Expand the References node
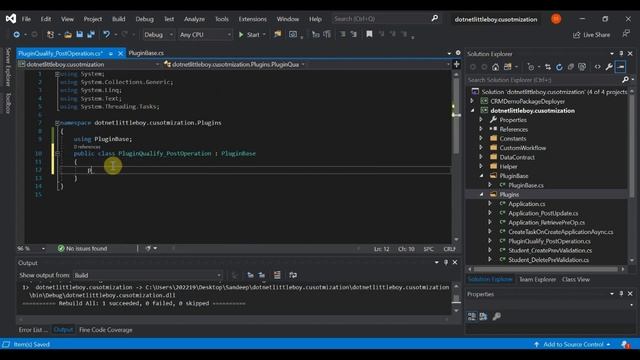The width and height of the screenshot is (640, 360). (481, 129)
